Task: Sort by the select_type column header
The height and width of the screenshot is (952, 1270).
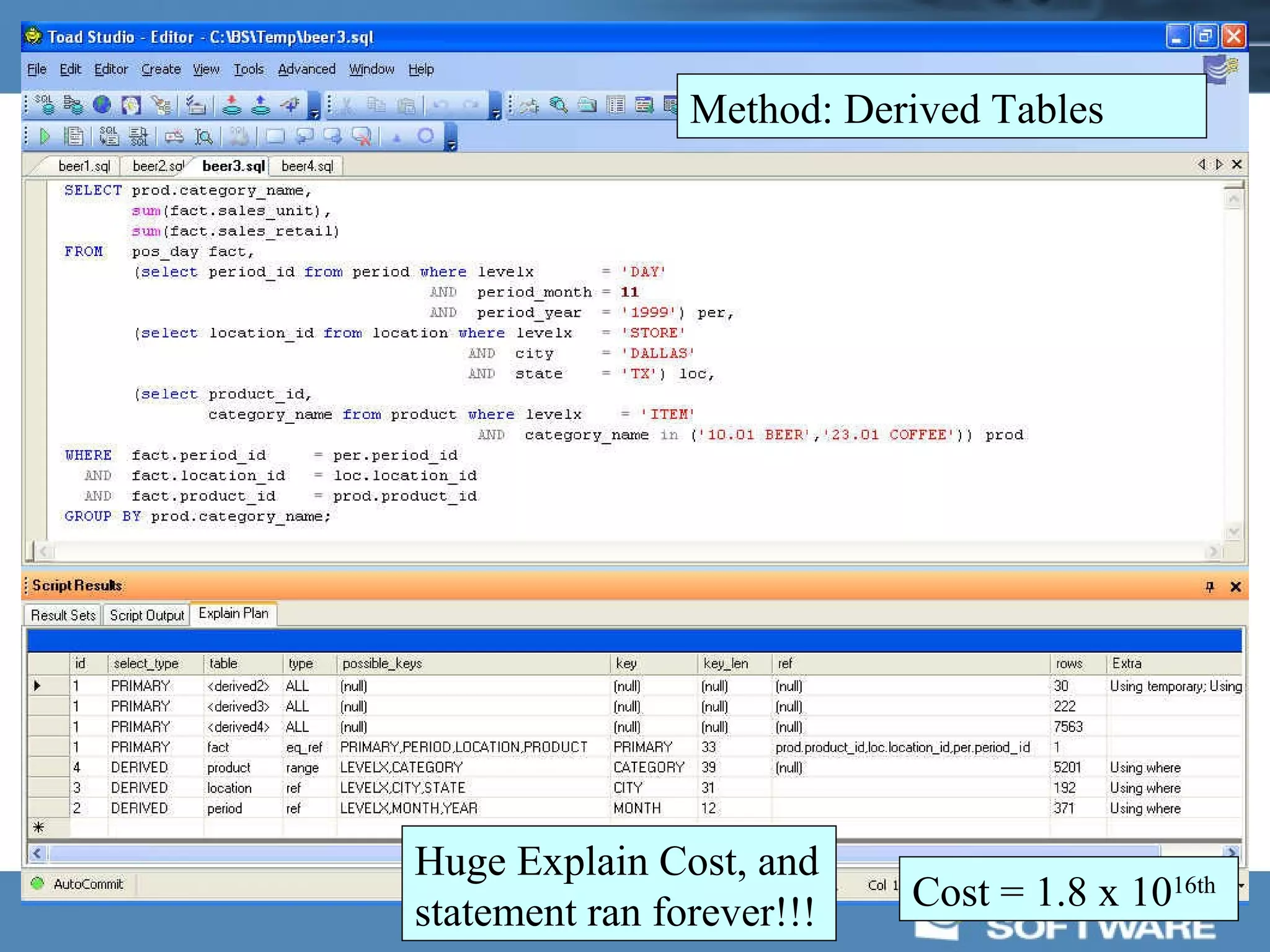Action: tap(155, 663)
